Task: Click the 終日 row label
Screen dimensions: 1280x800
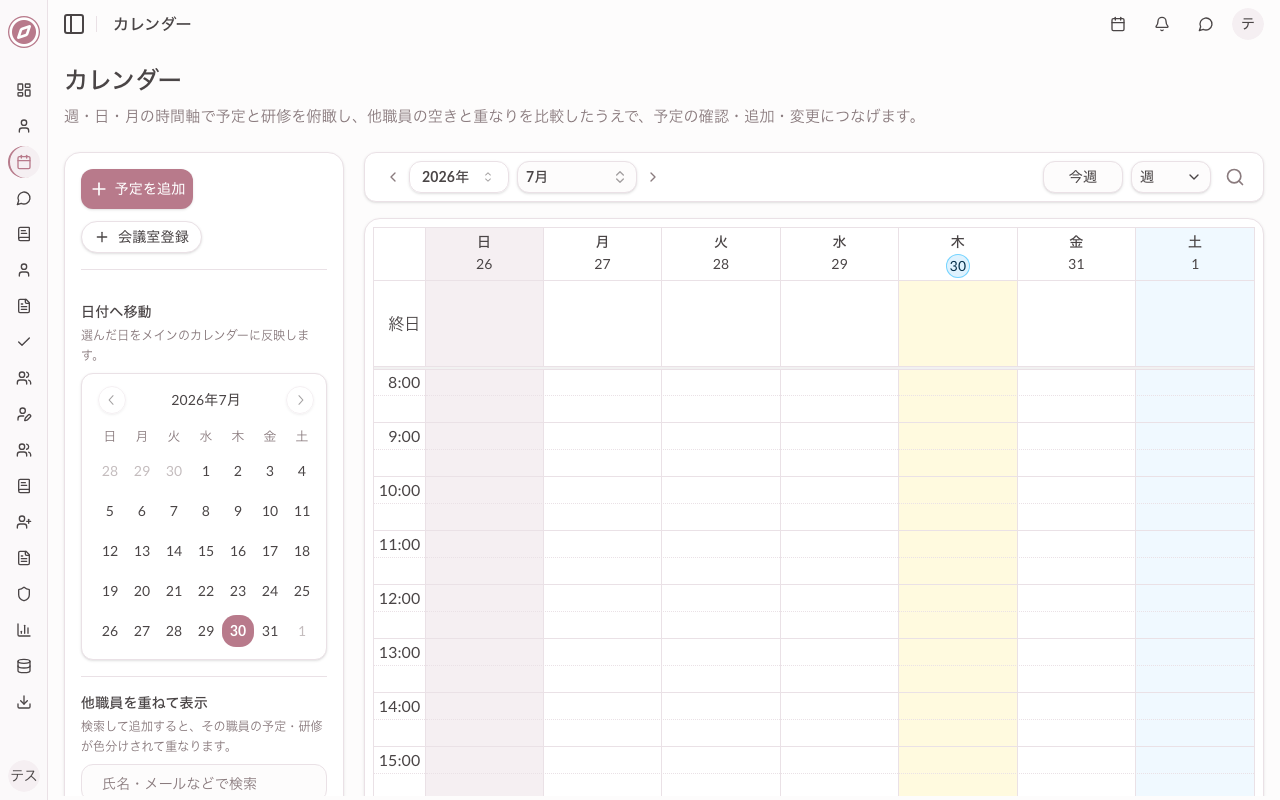Action: point(404,324)
